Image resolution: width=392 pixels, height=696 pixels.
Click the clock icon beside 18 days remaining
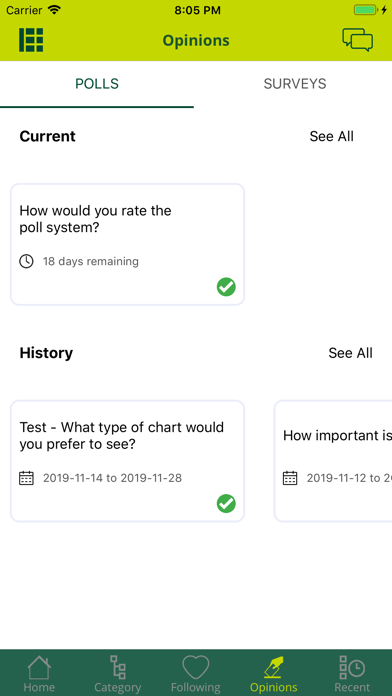point(26,261)
